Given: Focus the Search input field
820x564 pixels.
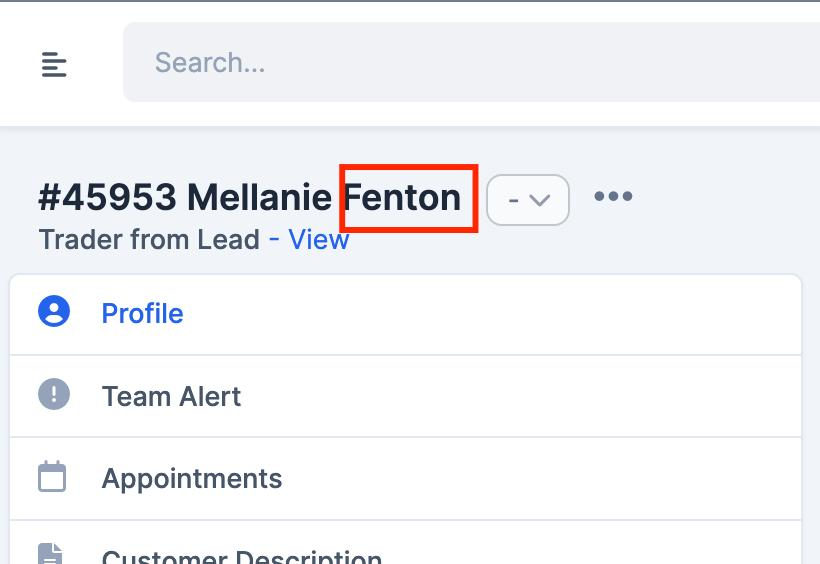Looking at the screenshot, I should (480, 64).
